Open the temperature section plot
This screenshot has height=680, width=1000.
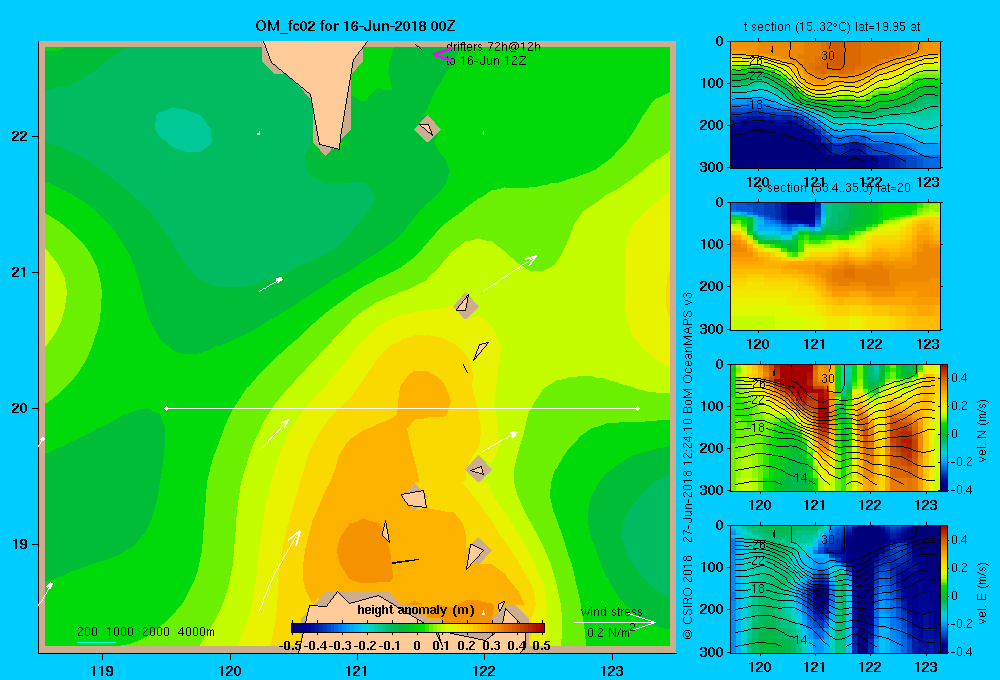[835, 105]
